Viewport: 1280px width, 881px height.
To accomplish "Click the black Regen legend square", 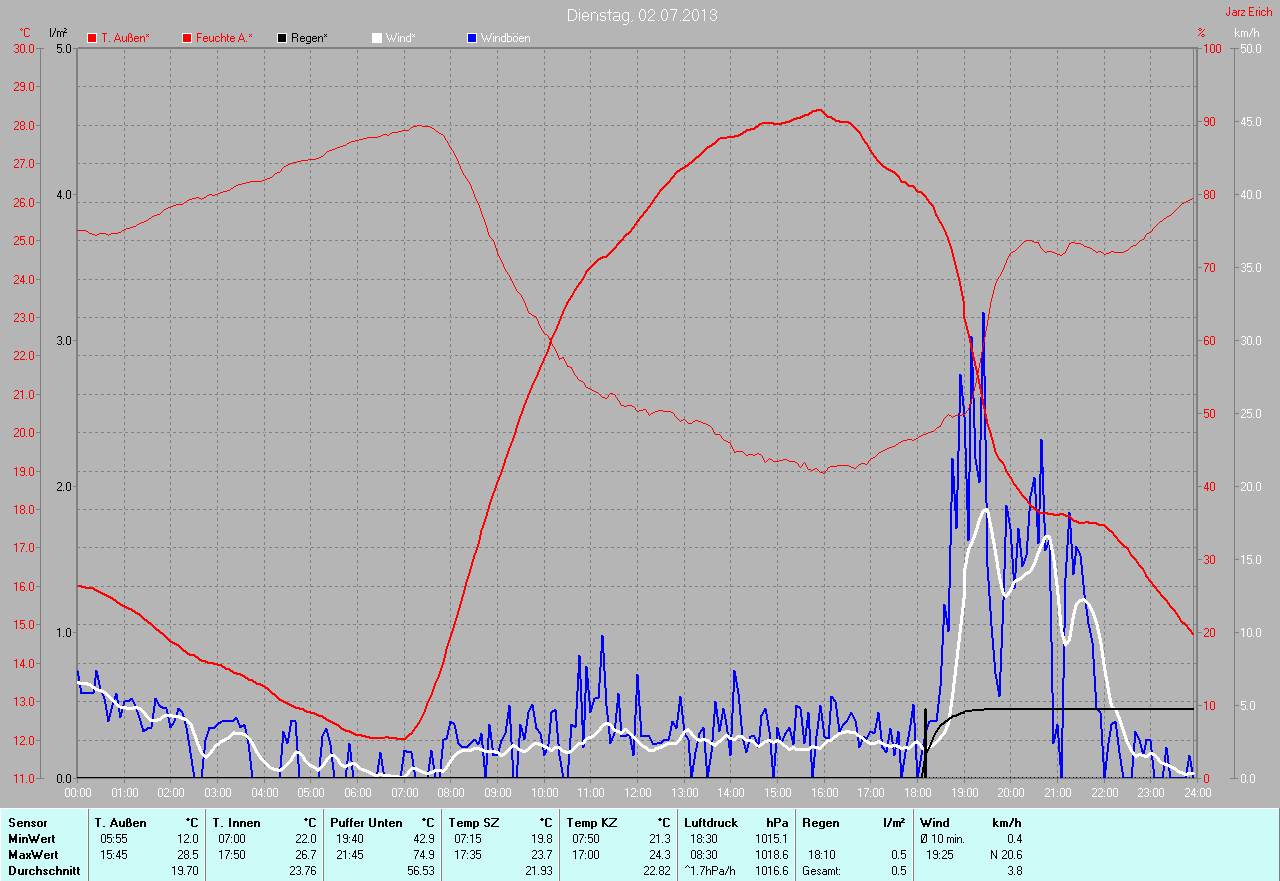I will pyautogui.click(x=283, y=38).
